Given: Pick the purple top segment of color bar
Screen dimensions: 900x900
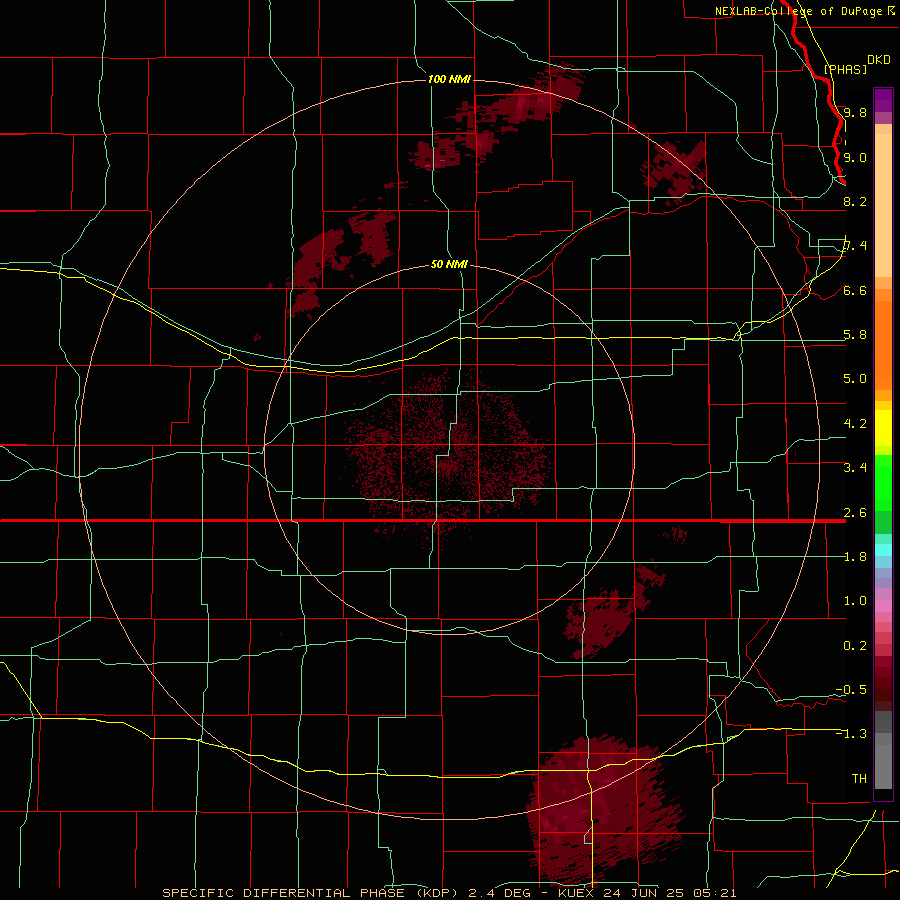Looking at the screenshot, I should pos(883,100).
